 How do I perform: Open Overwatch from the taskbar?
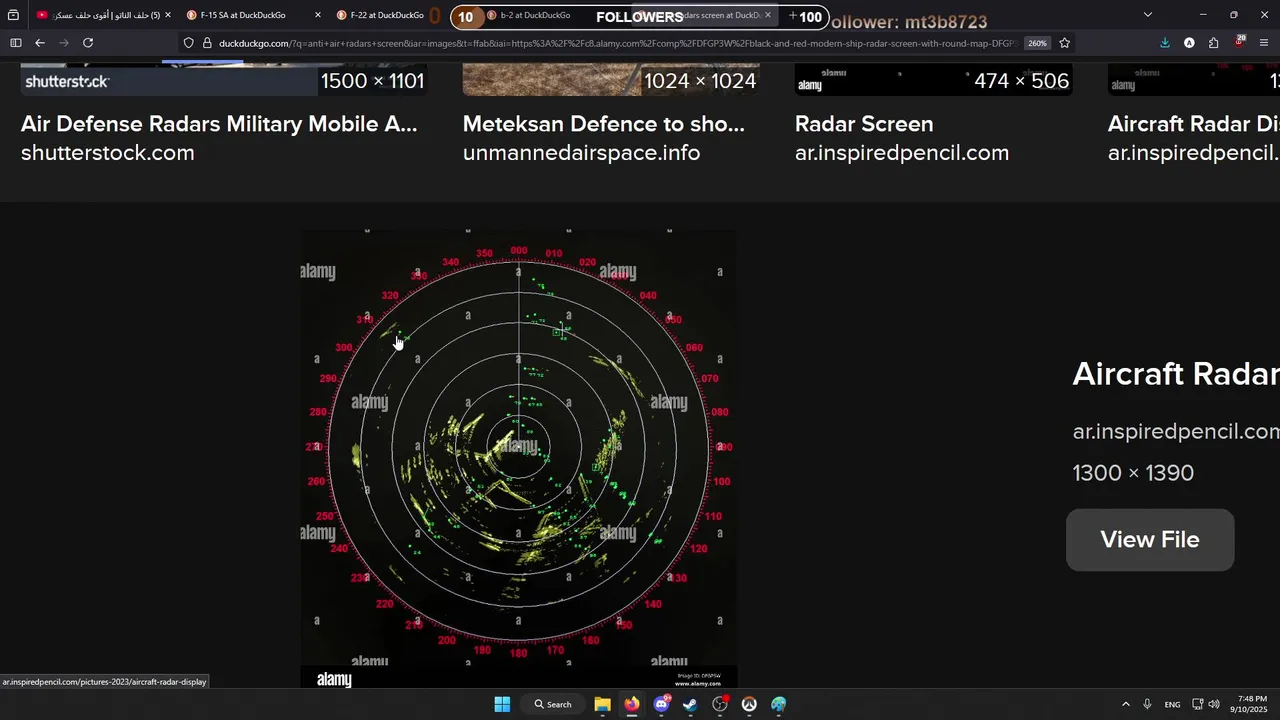point(749,704)
